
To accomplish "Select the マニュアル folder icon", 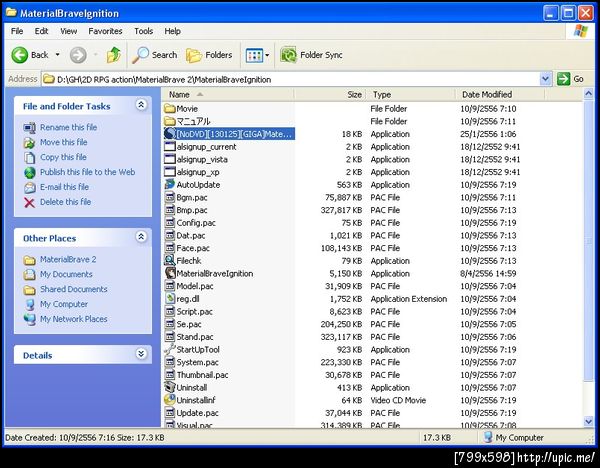I will click(x=170, y=121).
